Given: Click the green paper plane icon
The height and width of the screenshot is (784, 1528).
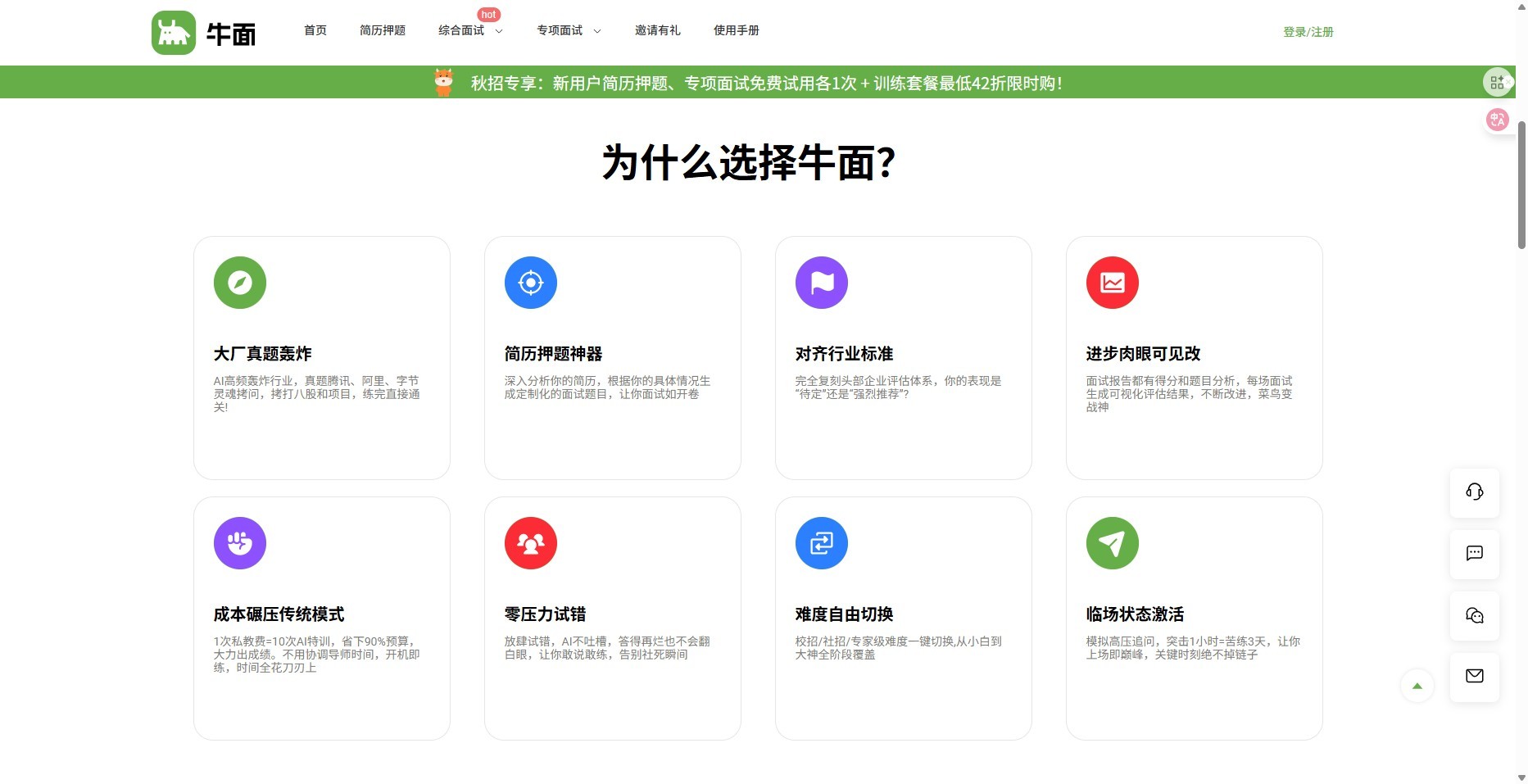Looking at the screenshot, I should click(x=1113, y=543).
